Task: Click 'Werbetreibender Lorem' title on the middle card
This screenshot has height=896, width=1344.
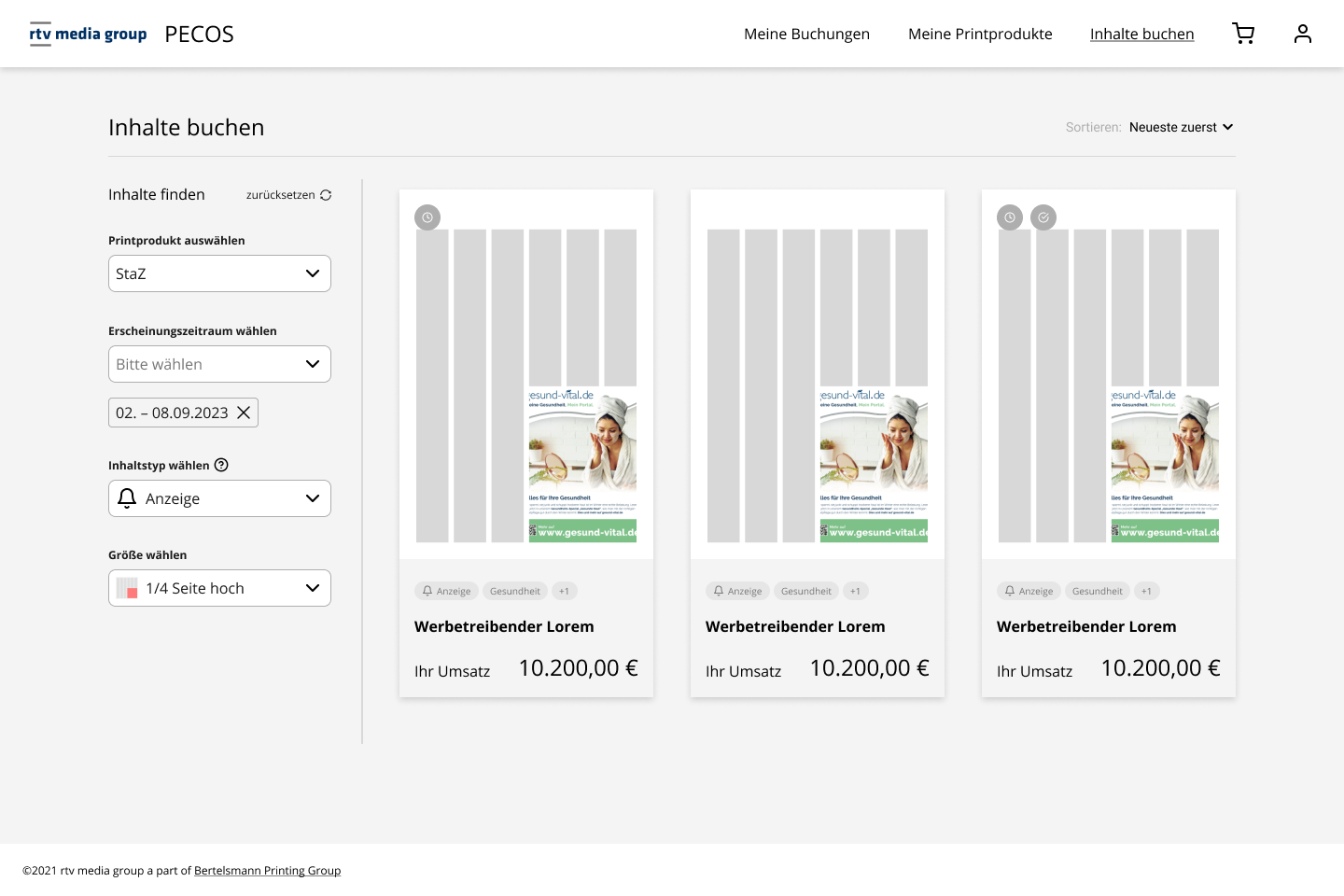Action: click(x=795, y=626)
